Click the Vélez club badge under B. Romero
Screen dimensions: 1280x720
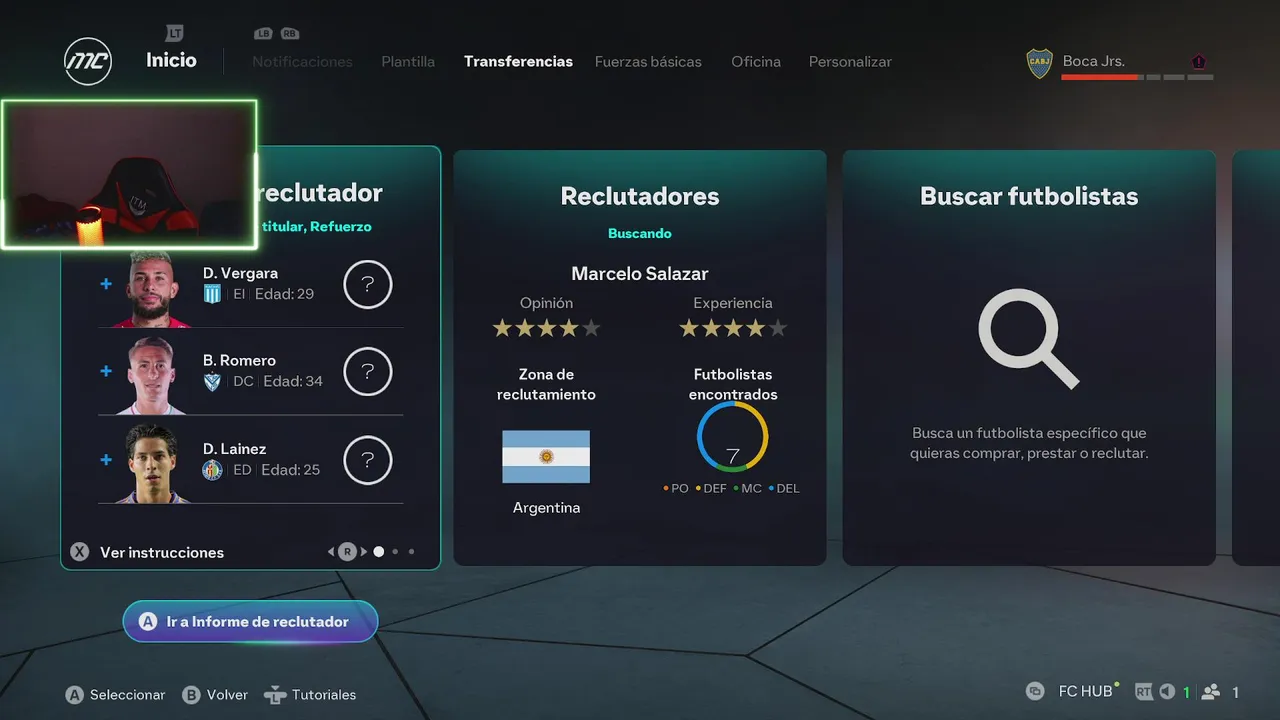[x=212, y=381]
